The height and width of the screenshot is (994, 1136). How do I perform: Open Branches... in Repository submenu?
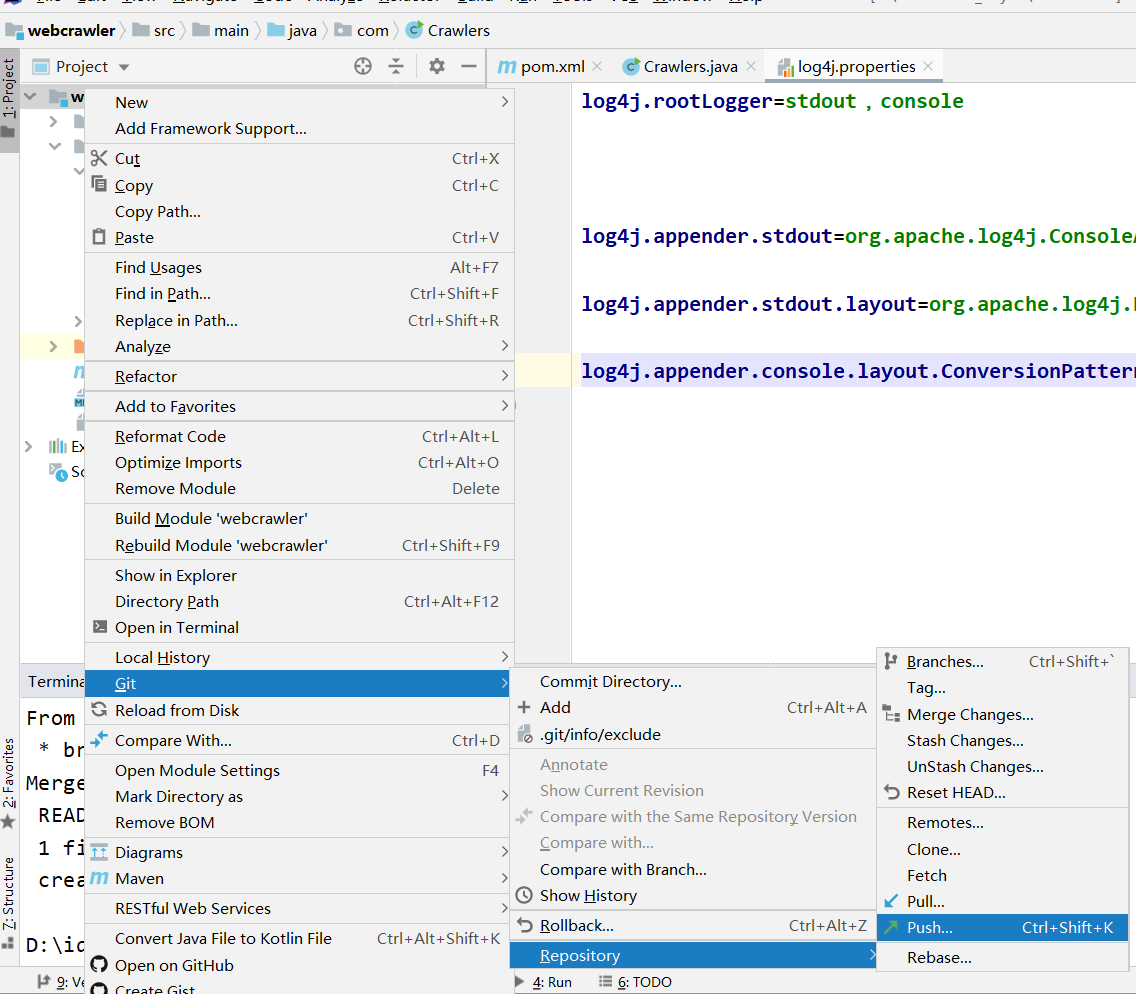tap(944, 661)
